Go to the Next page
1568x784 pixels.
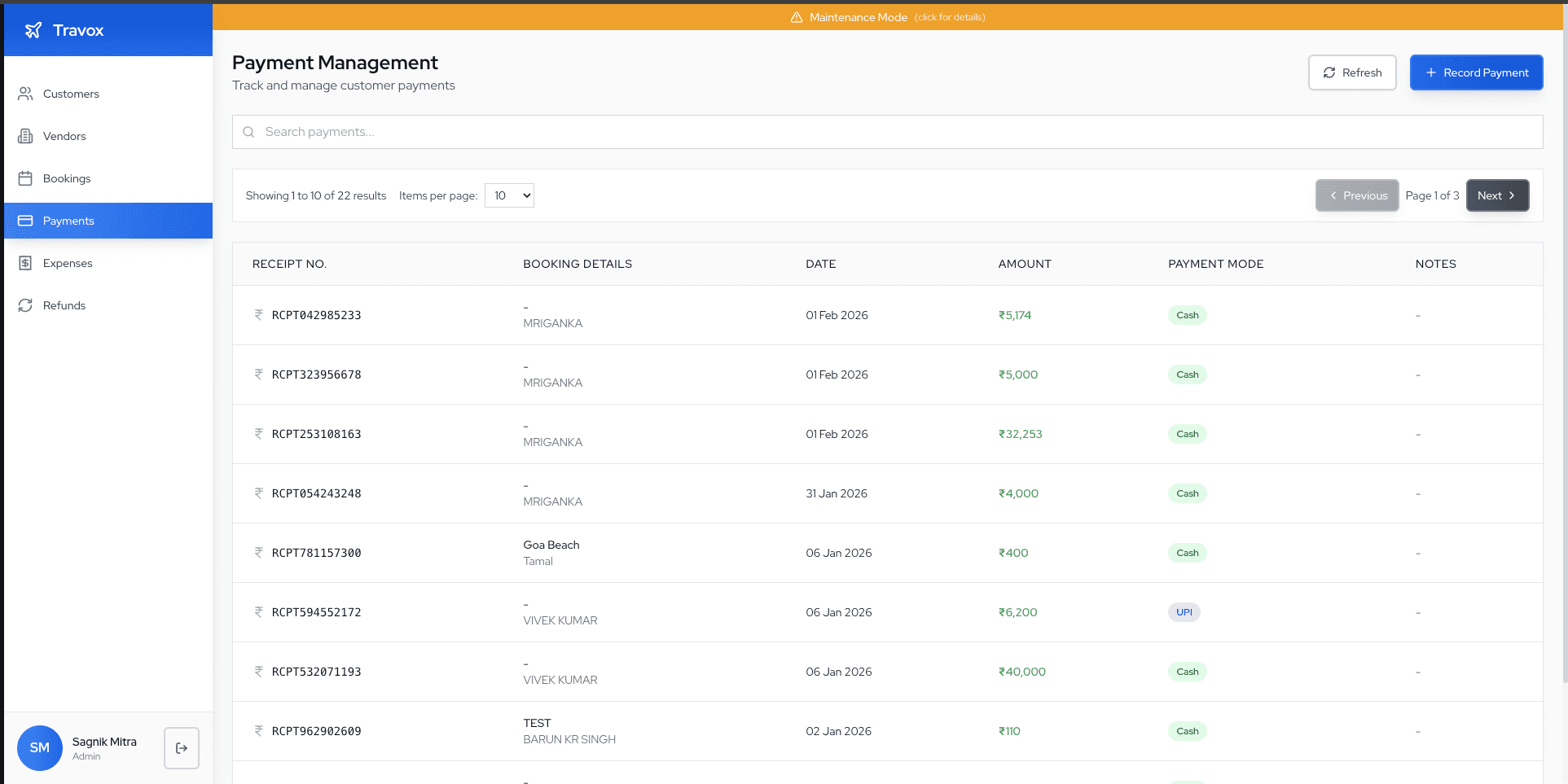coord(1497,195)
